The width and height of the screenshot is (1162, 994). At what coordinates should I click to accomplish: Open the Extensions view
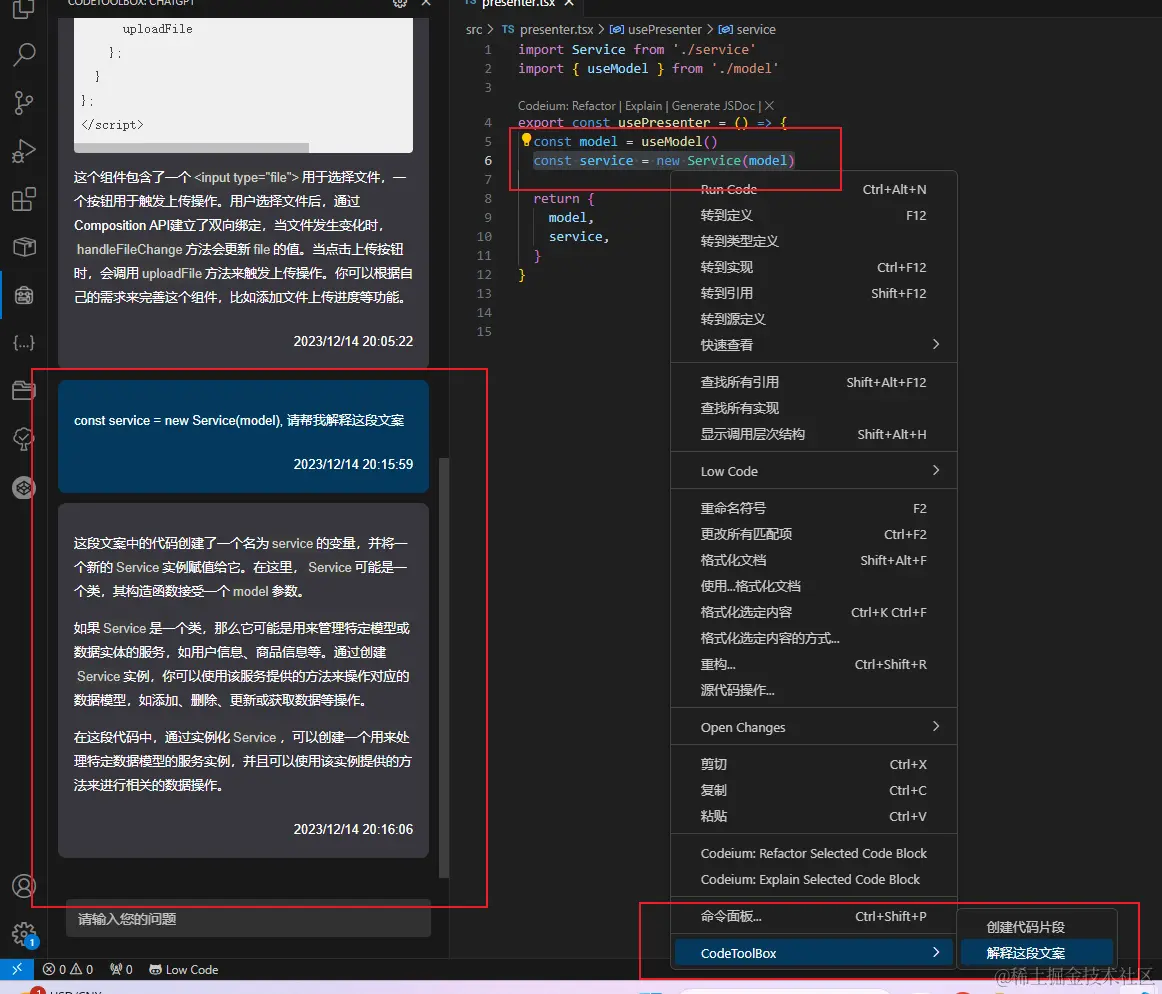point(24,199)
